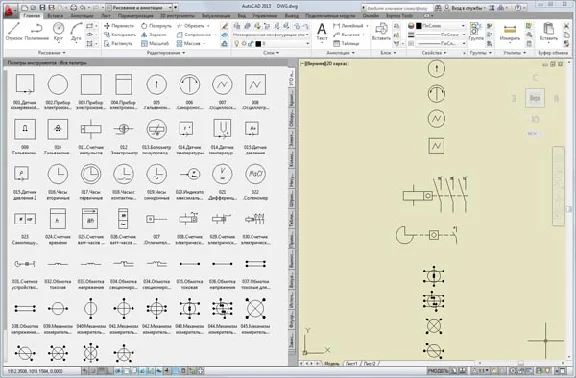576x378 pixels.
Task: Toggle the layer freeze sun icon
Action: [x=244, y=43]
